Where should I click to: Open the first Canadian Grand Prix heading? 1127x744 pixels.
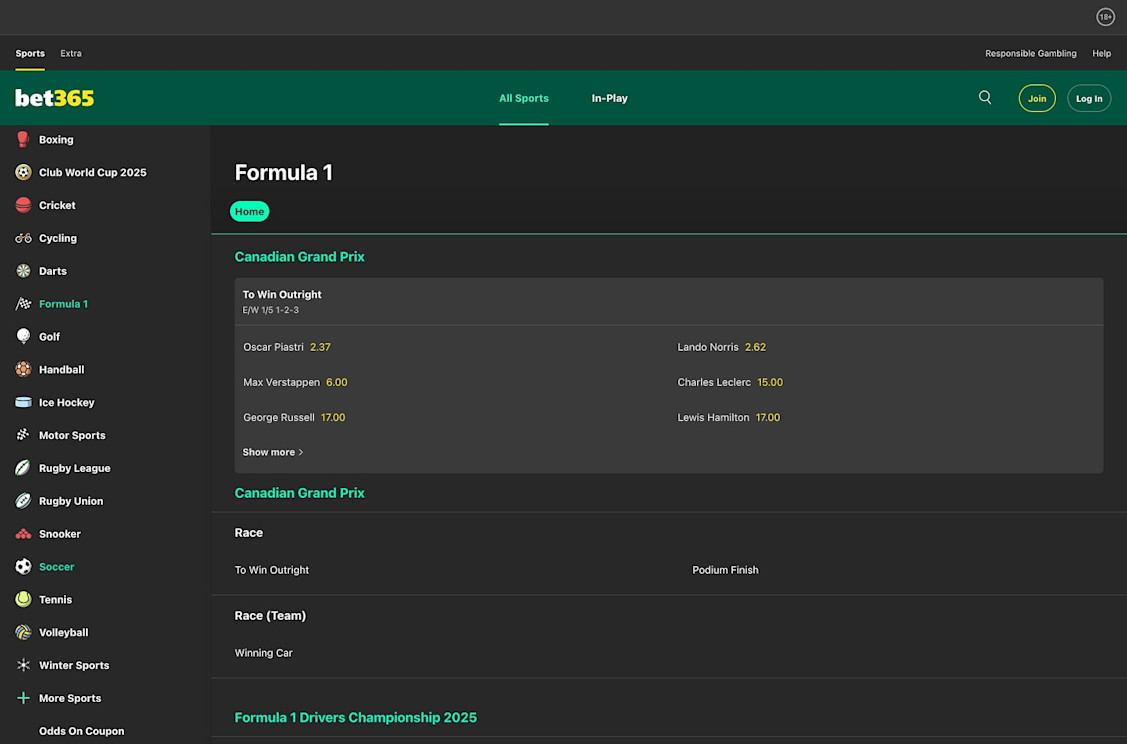point(300,257)
